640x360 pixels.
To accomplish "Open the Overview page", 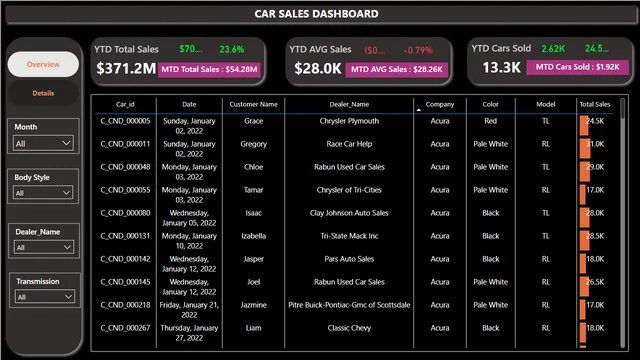I will coord(43,64).
